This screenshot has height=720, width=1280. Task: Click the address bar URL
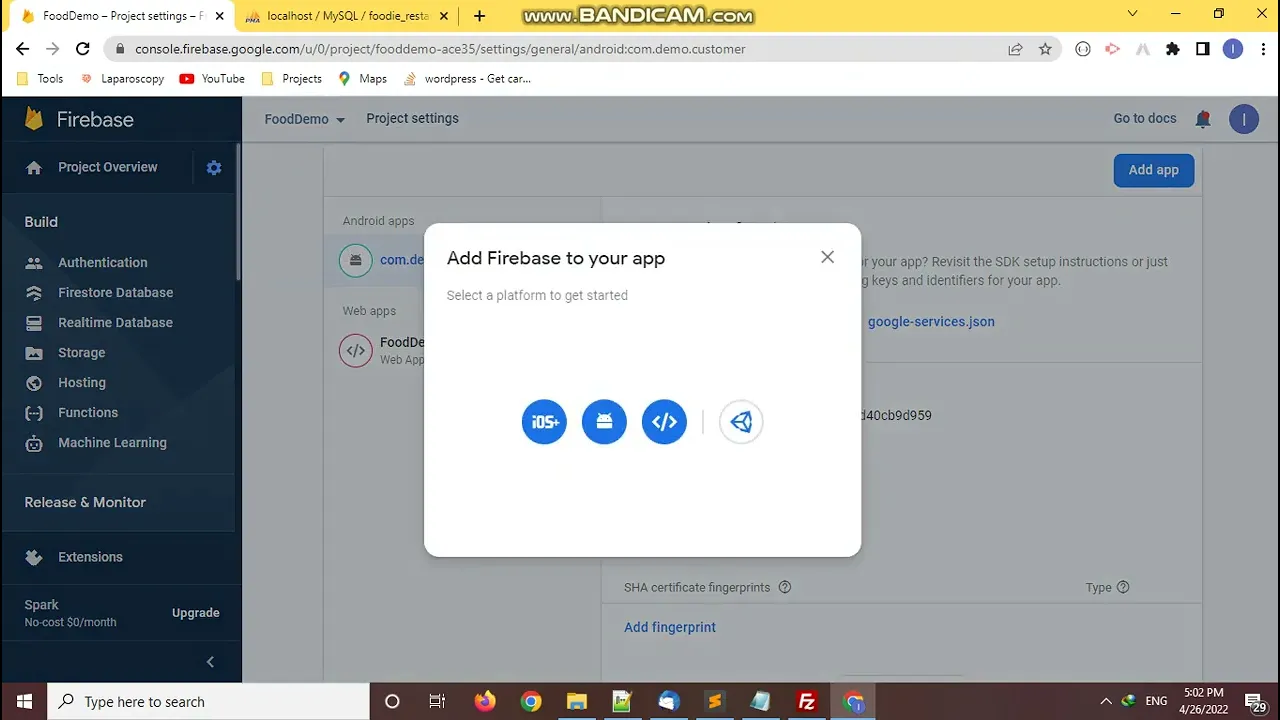[x=440, y=48]
